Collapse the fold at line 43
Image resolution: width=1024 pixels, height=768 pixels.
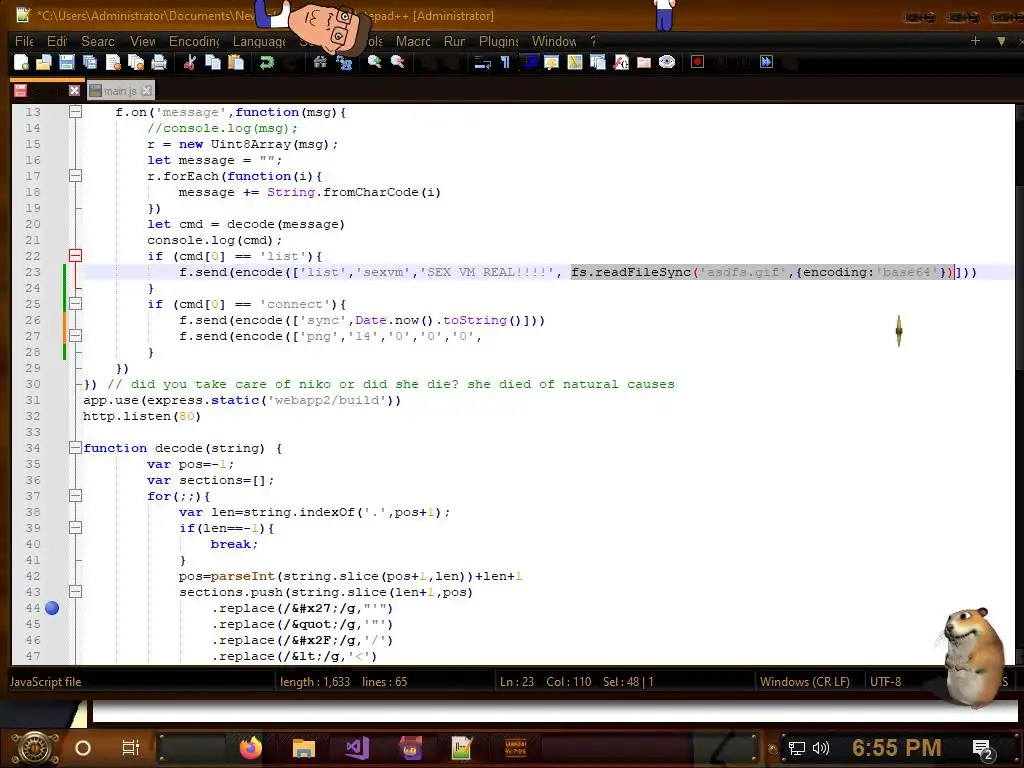click(x=75, y=592)
